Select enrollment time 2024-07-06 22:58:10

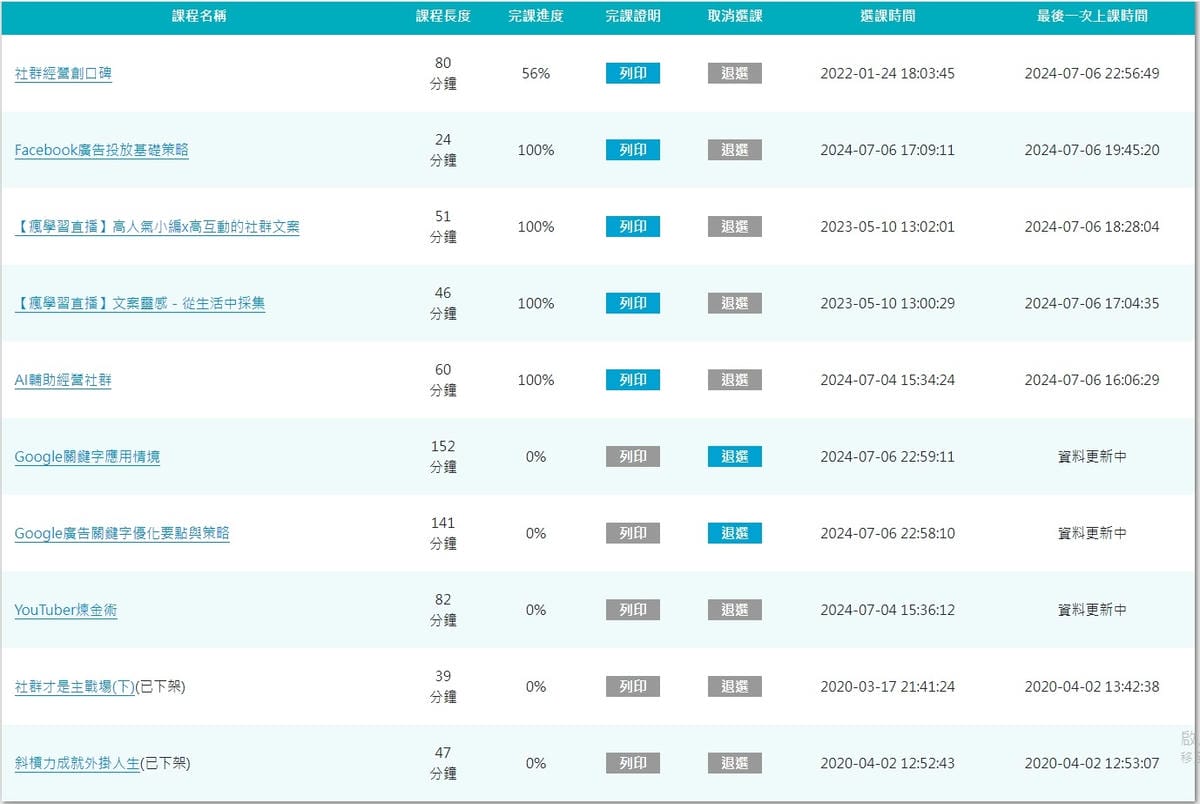(887, 533)
